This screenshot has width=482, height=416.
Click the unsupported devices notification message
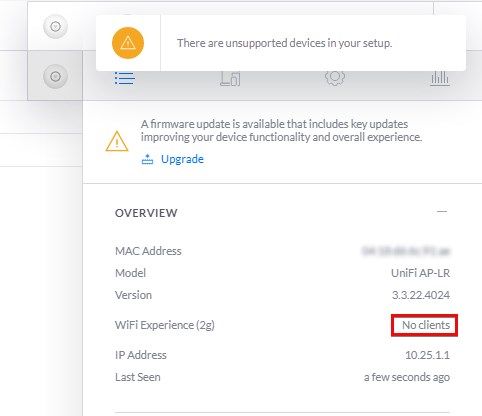point(284,43)
